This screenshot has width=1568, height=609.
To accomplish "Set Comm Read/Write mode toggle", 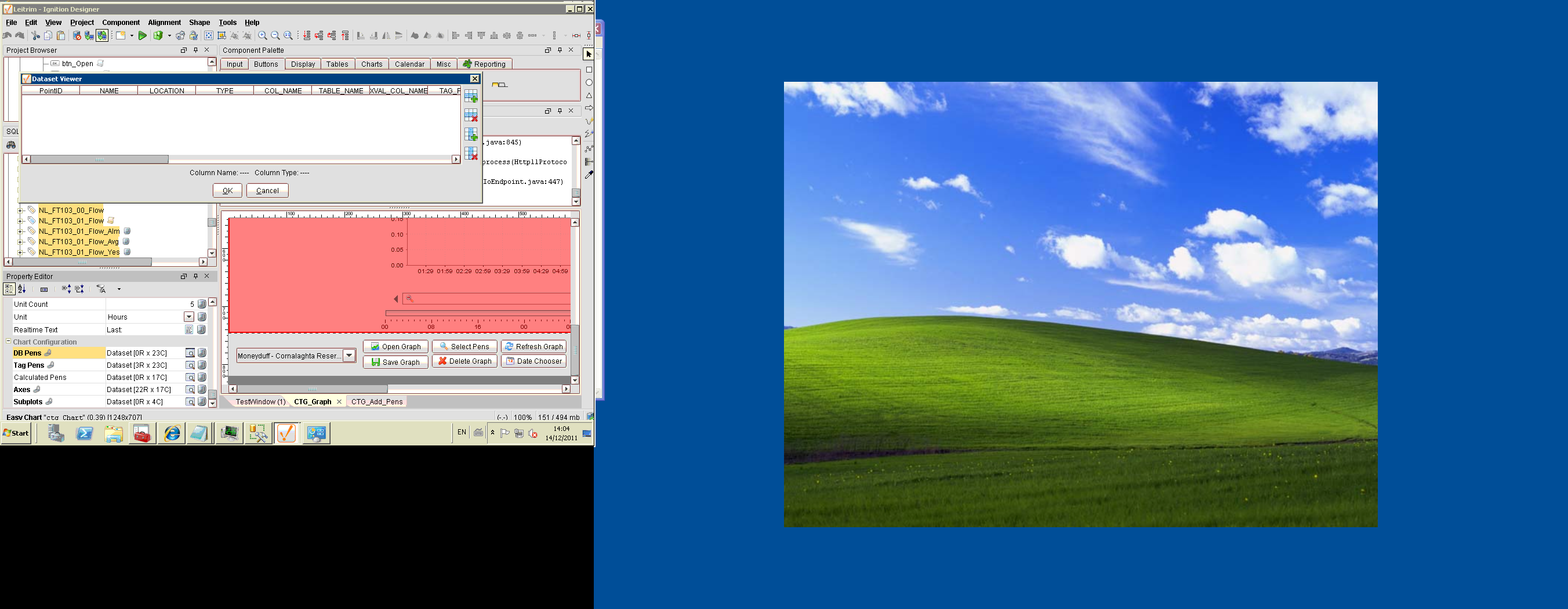I will [102, 36].
